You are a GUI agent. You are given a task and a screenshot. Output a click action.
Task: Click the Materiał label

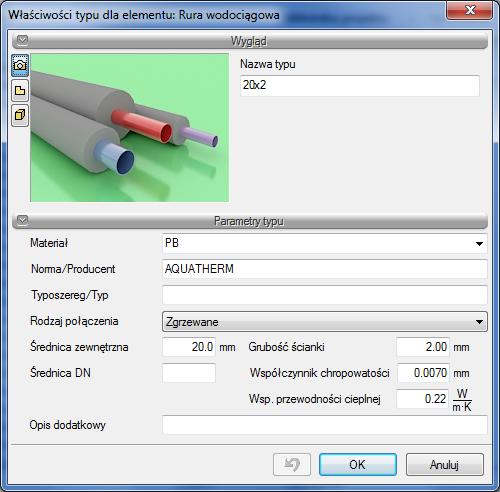tap(49, 243)
